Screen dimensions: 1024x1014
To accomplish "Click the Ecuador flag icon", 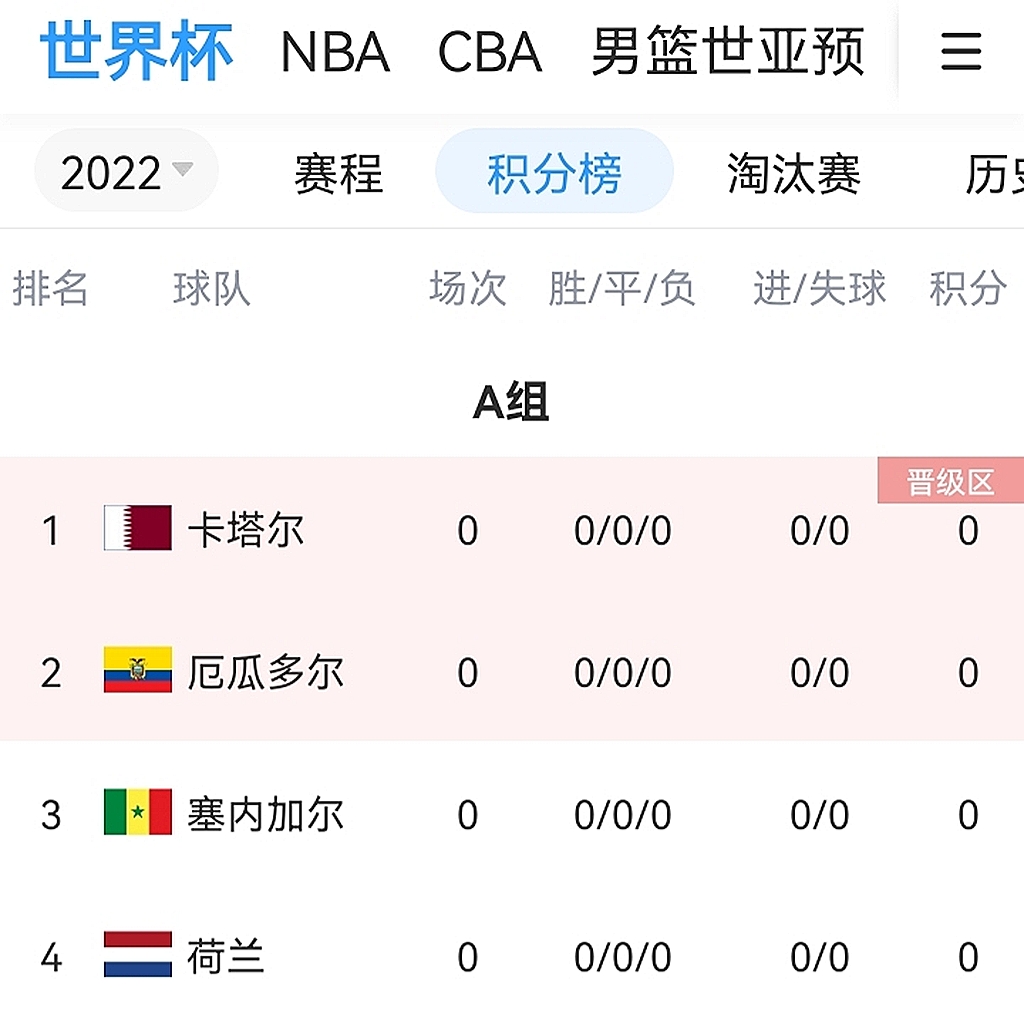I will pyautogui.click(x=138, y=671).
